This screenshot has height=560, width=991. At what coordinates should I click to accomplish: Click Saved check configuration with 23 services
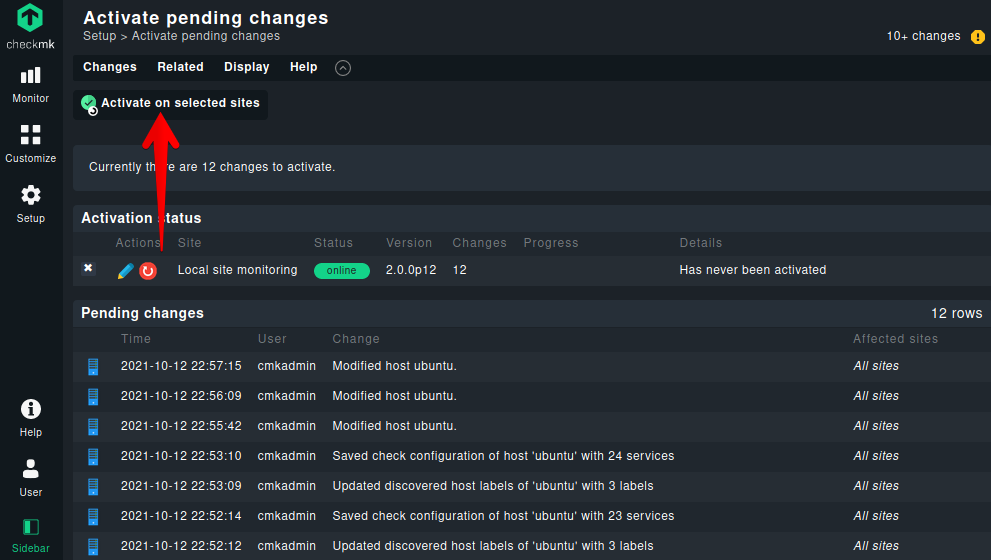[x=503, y=516]
